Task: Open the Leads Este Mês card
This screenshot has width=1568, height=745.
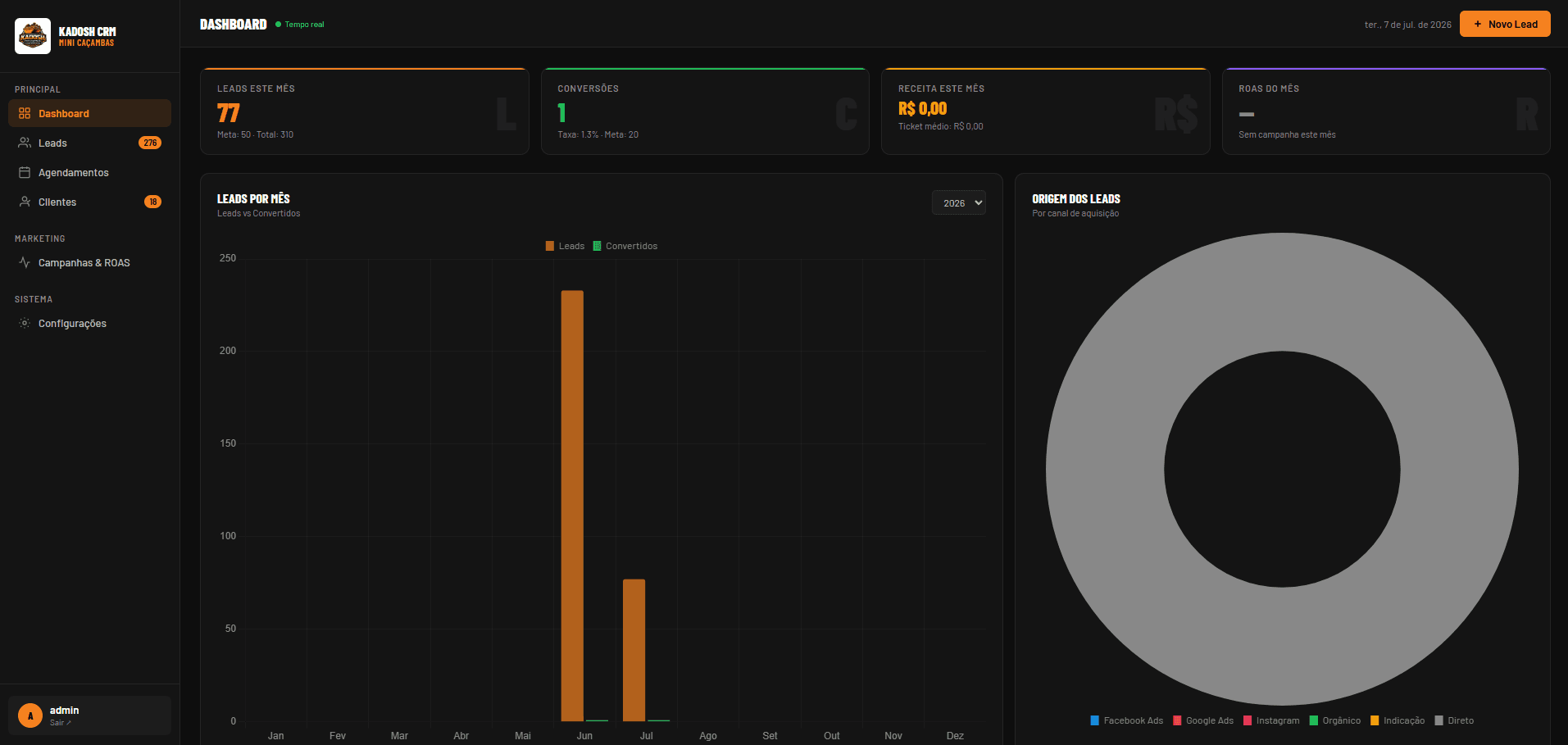Action: tap(365, 111)
